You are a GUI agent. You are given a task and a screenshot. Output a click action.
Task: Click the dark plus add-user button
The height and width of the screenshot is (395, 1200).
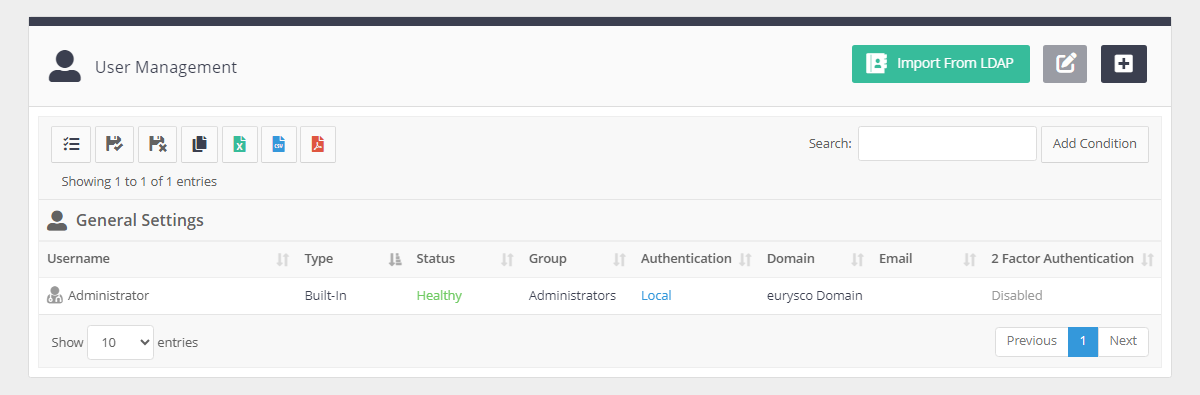click(x=1124, y=64)
